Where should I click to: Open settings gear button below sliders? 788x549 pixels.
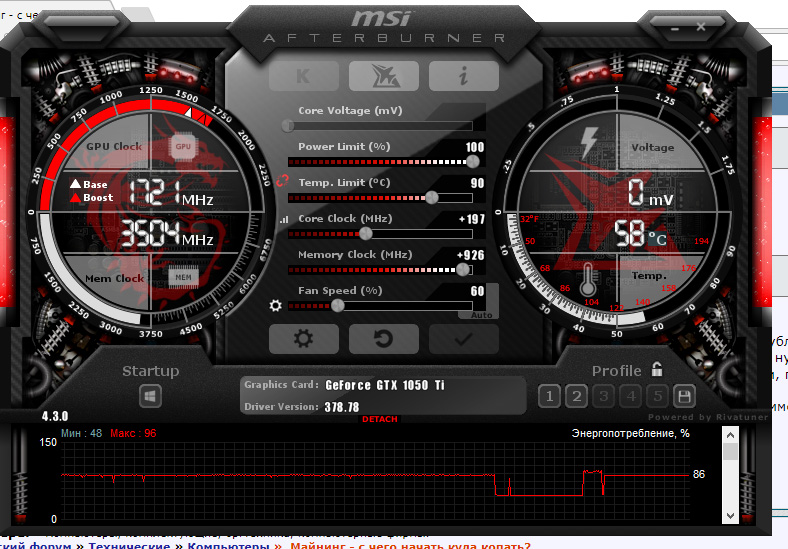304,338
